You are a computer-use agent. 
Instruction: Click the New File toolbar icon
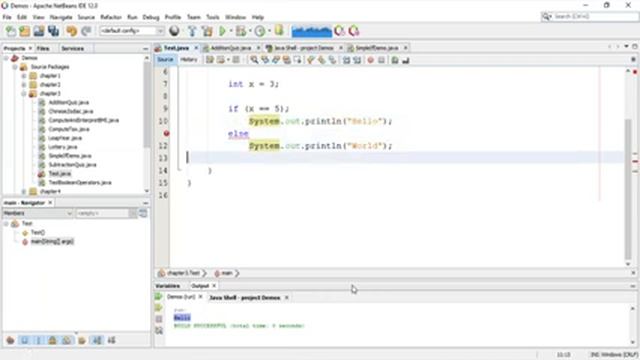click(x=11, y=31)
